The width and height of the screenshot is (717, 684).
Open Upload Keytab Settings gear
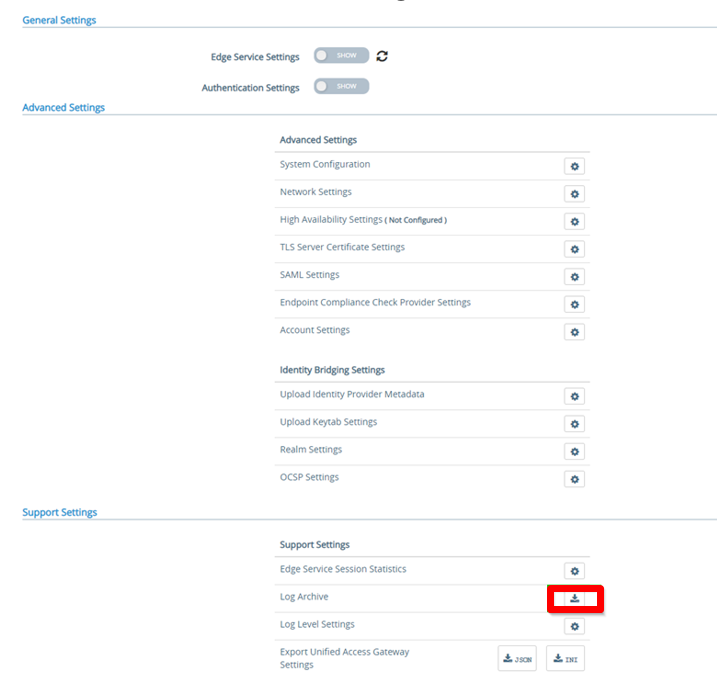[574, 424]
